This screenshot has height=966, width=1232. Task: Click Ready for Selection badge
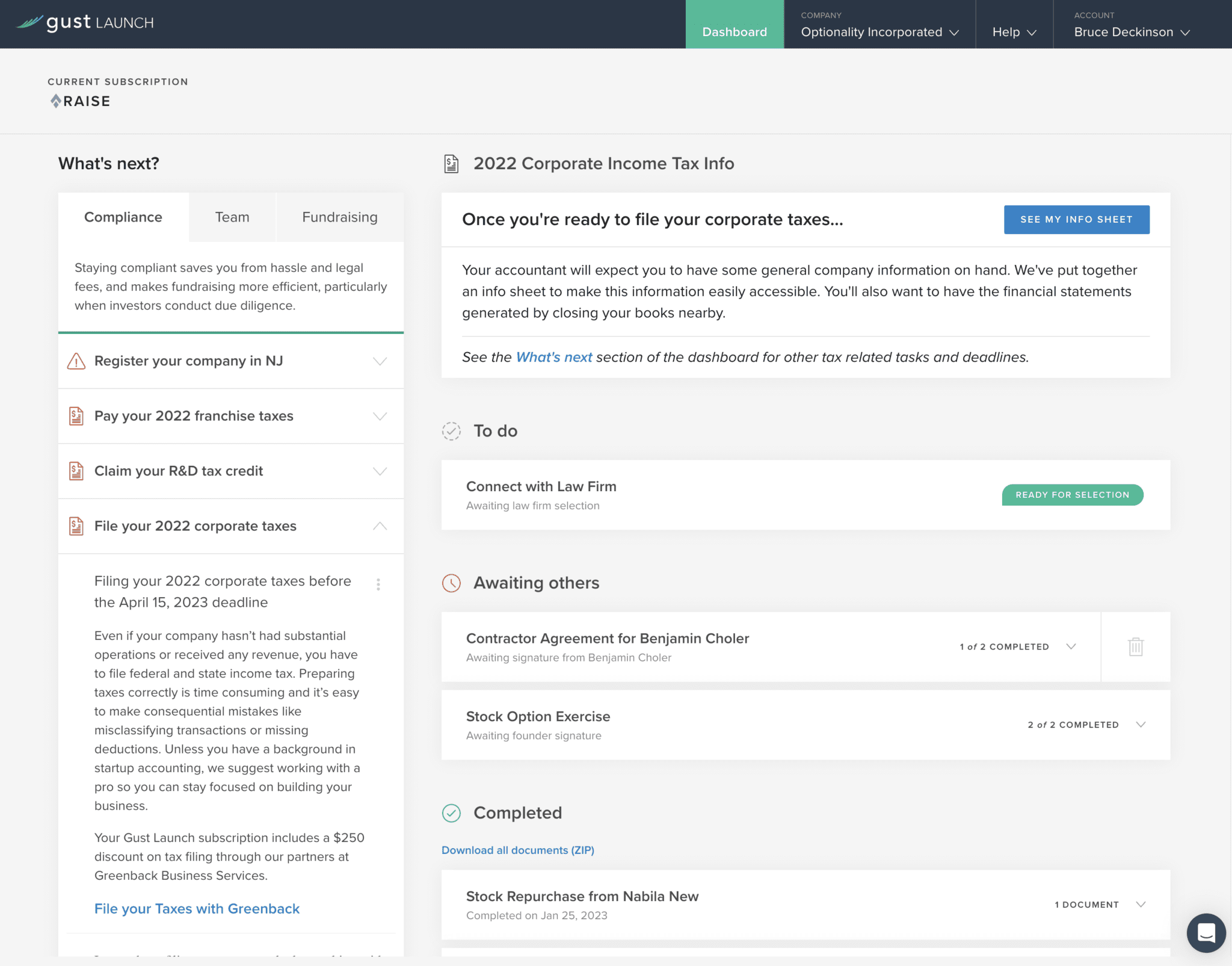point(1072,495)
